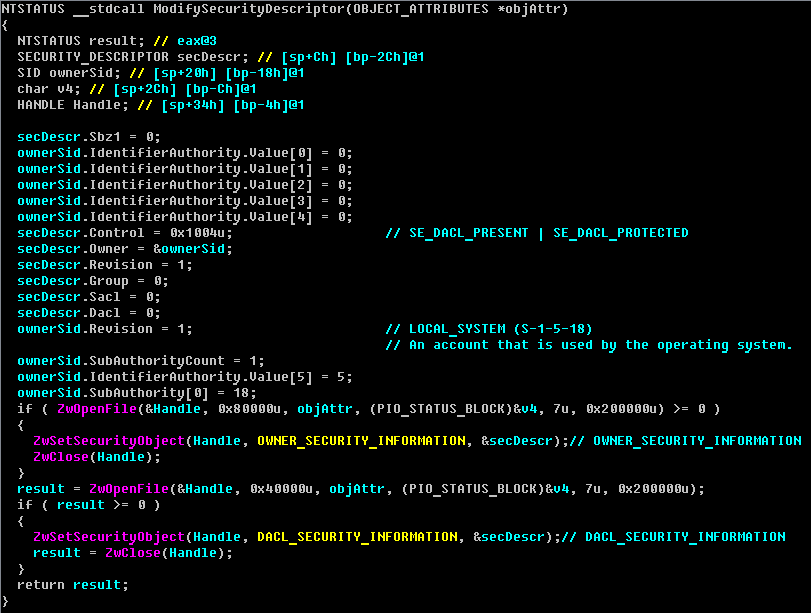811x613 pixels.
Task: Click the secDescr.Group = 0 assignment
Action: pos(93,281)
